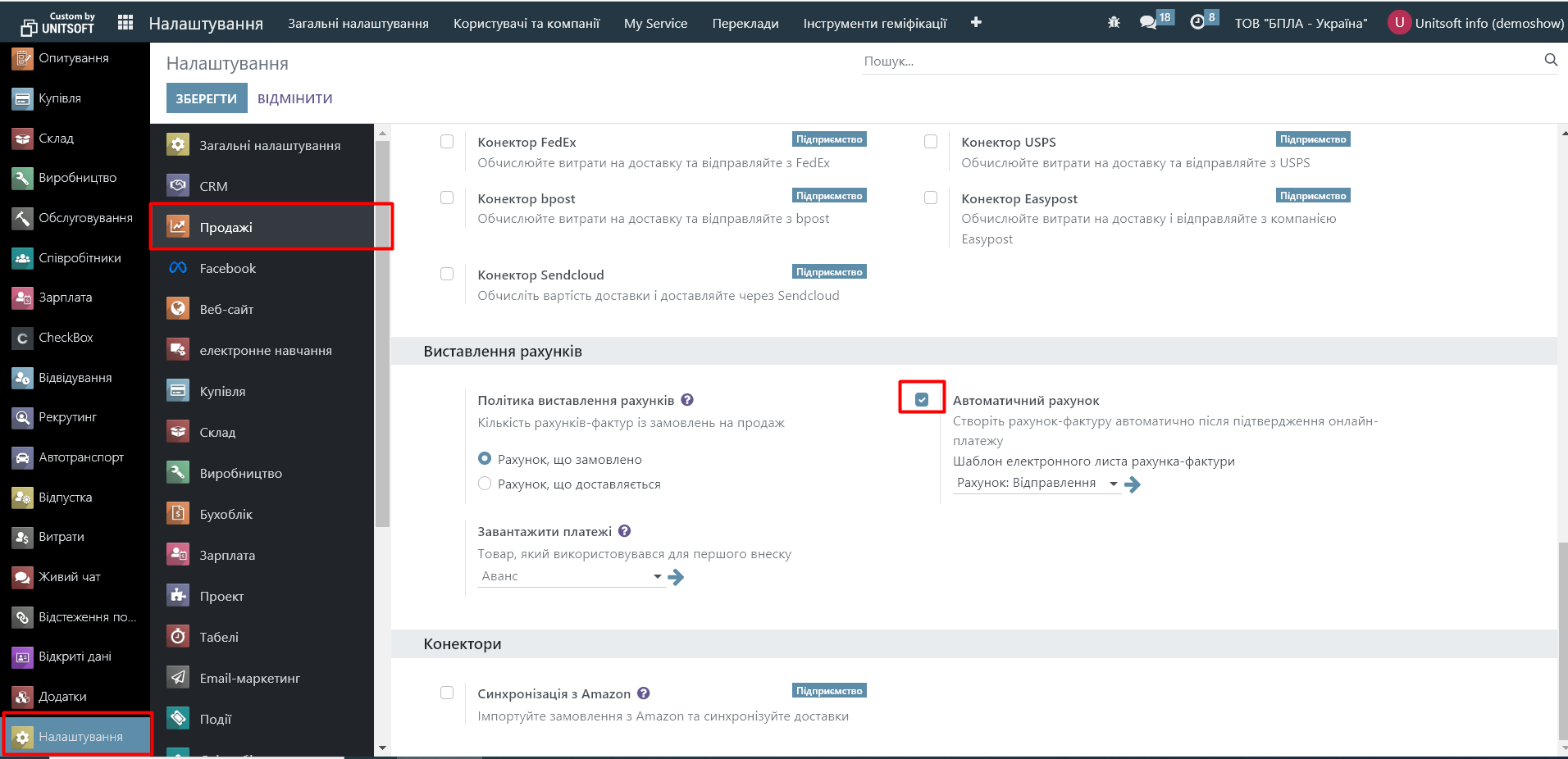
Task: Open external link arrow beside Рахунок: Відправлення
Action: point(1133,484)
